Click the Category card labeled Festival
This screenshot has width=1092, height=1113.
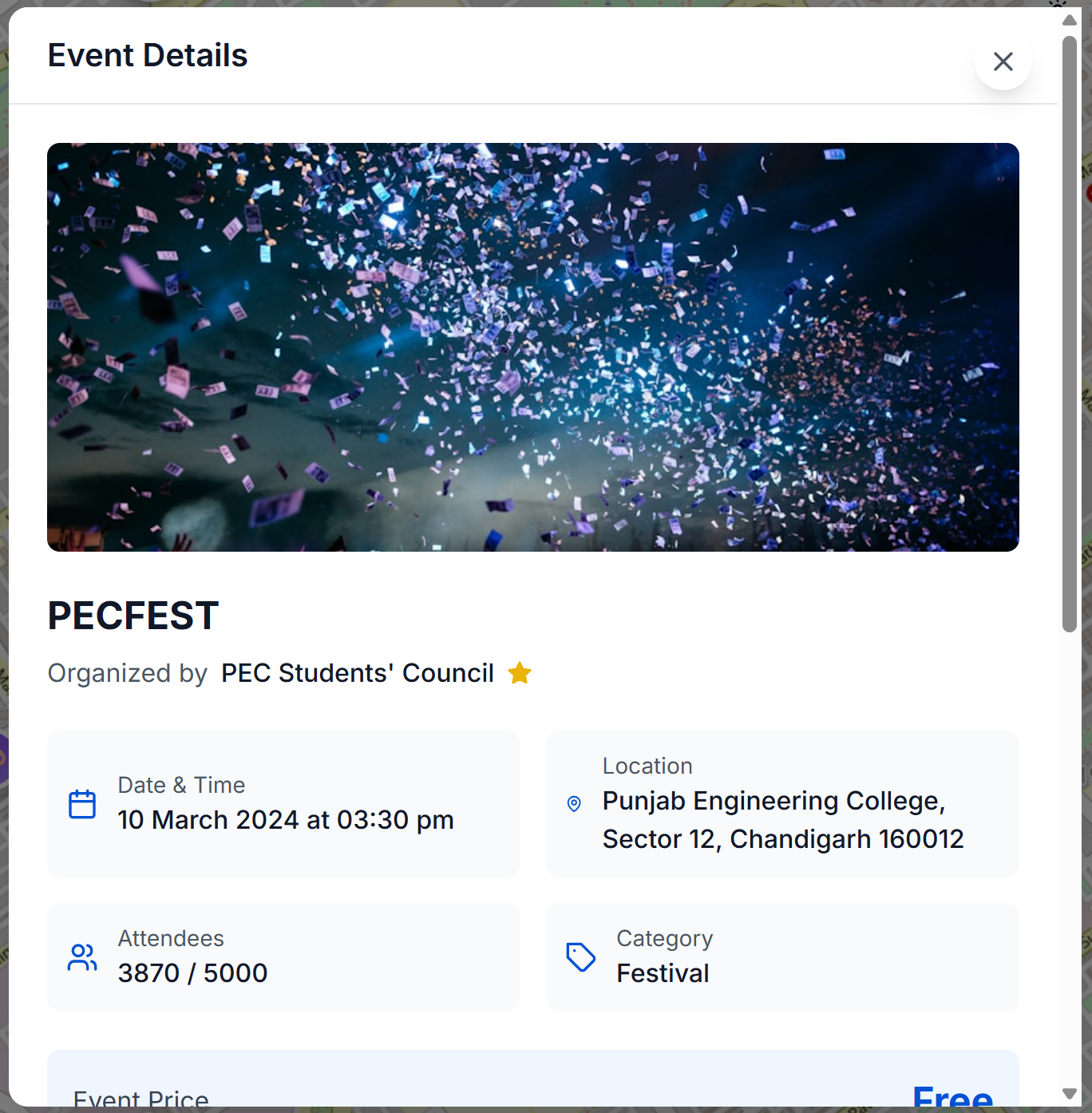pyautogui.click(x=782, y=957)
